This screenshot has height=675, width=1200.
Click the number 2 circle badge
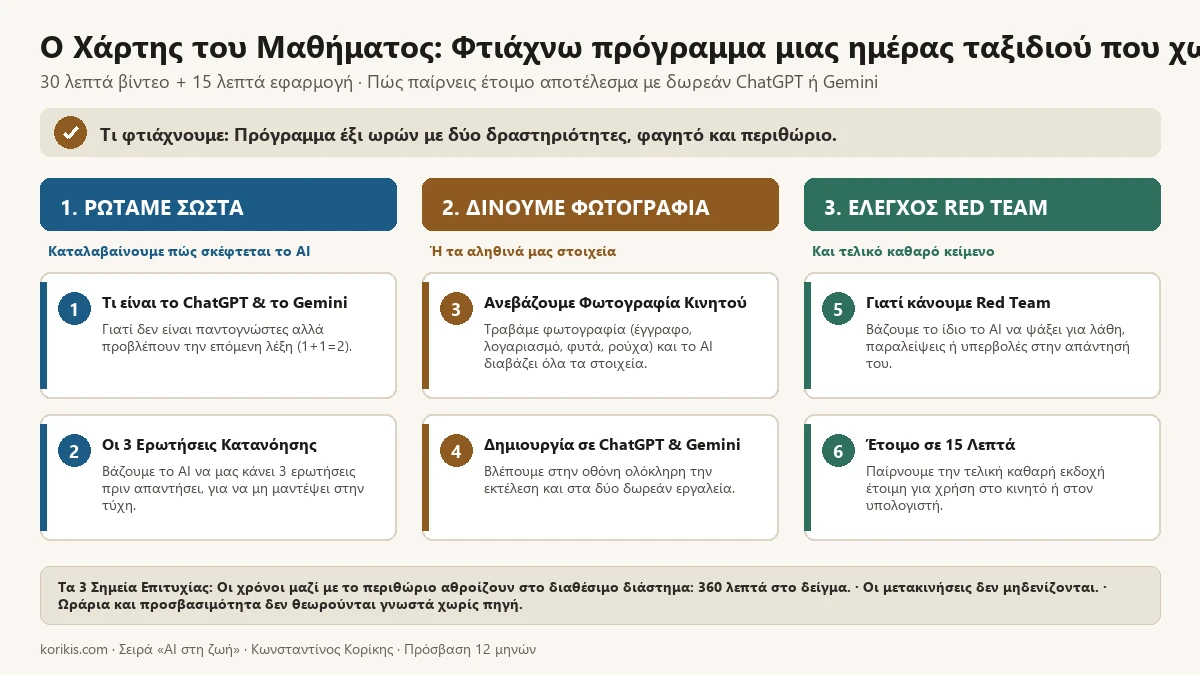[74, 451]
